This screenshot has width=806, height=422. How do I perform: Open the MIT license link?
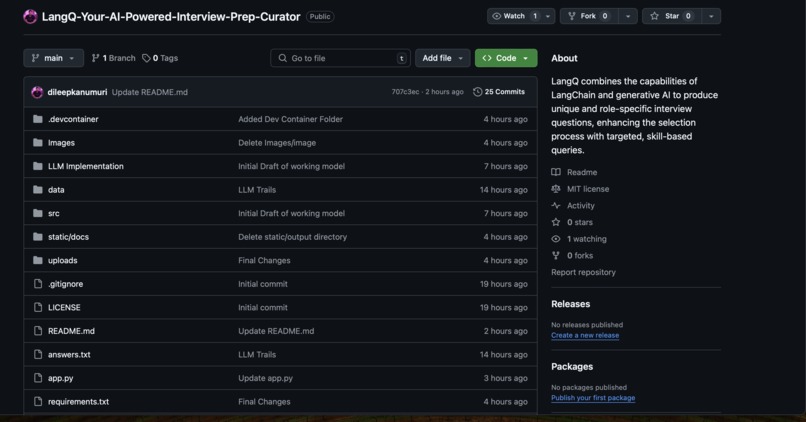tap(588, 189)
